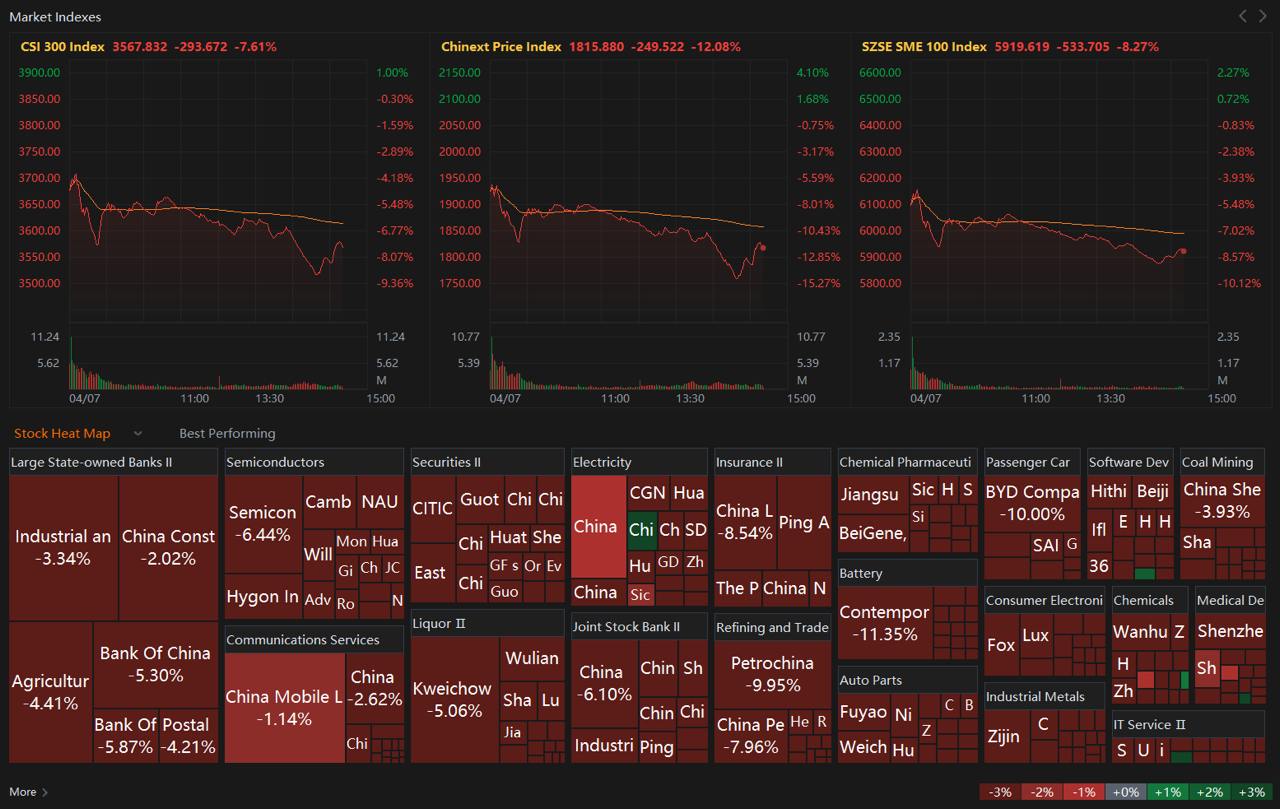Image resolution: width=1280 pixels, height=809 pixels.
Task: Open the Large State-owned Banks II header
Action: click(x=91, y=462)
